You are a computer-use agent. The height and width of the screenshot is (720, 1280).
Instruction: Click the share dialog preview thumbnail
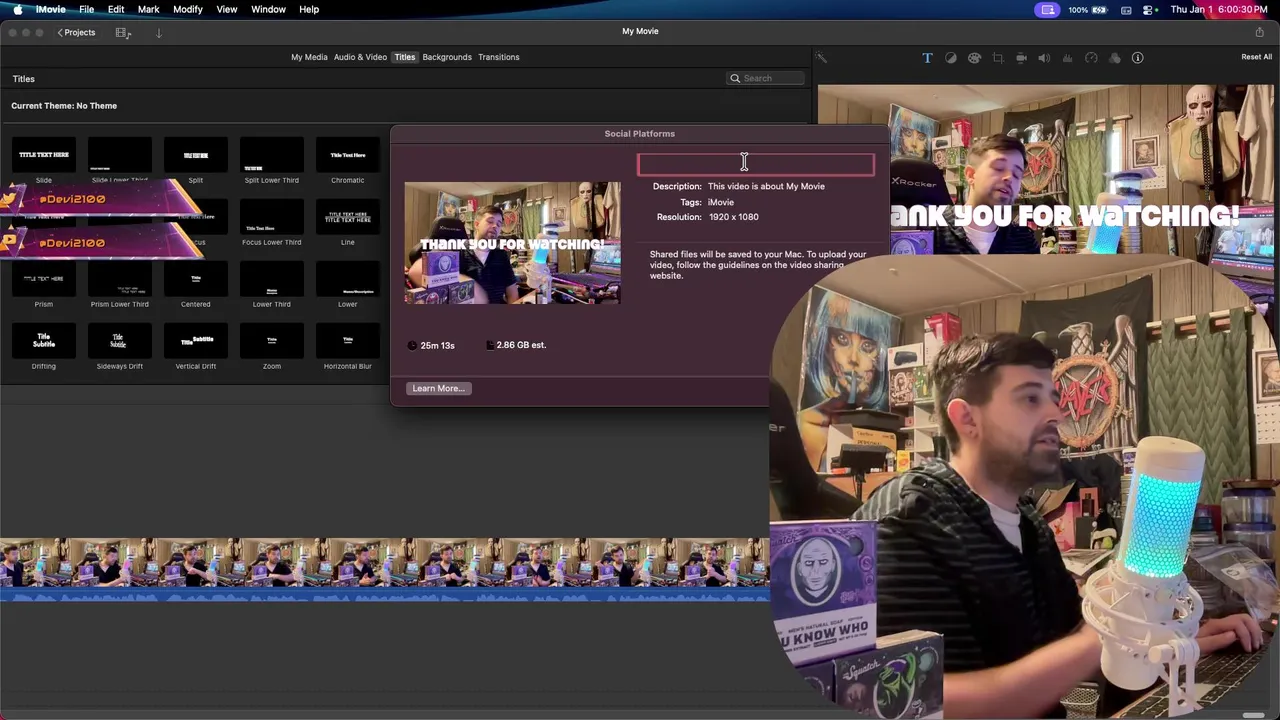(512, 243)
